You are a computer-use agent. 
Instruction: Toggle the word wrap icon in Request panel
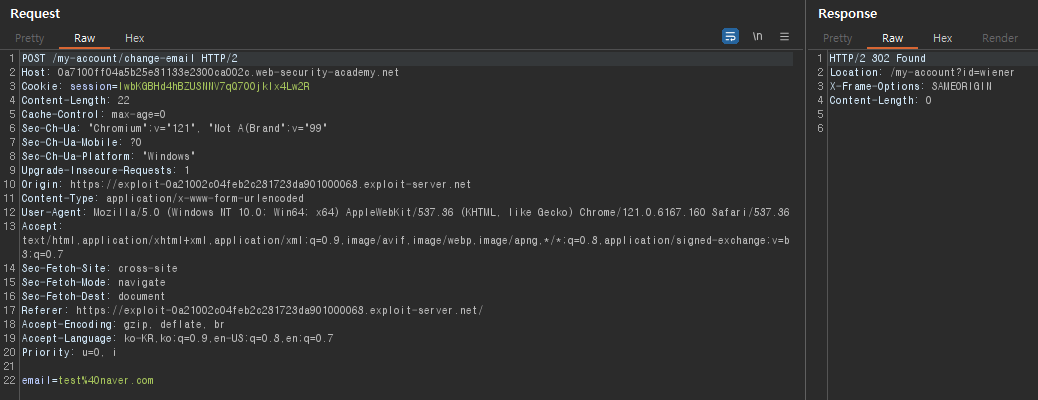[730, 36]
